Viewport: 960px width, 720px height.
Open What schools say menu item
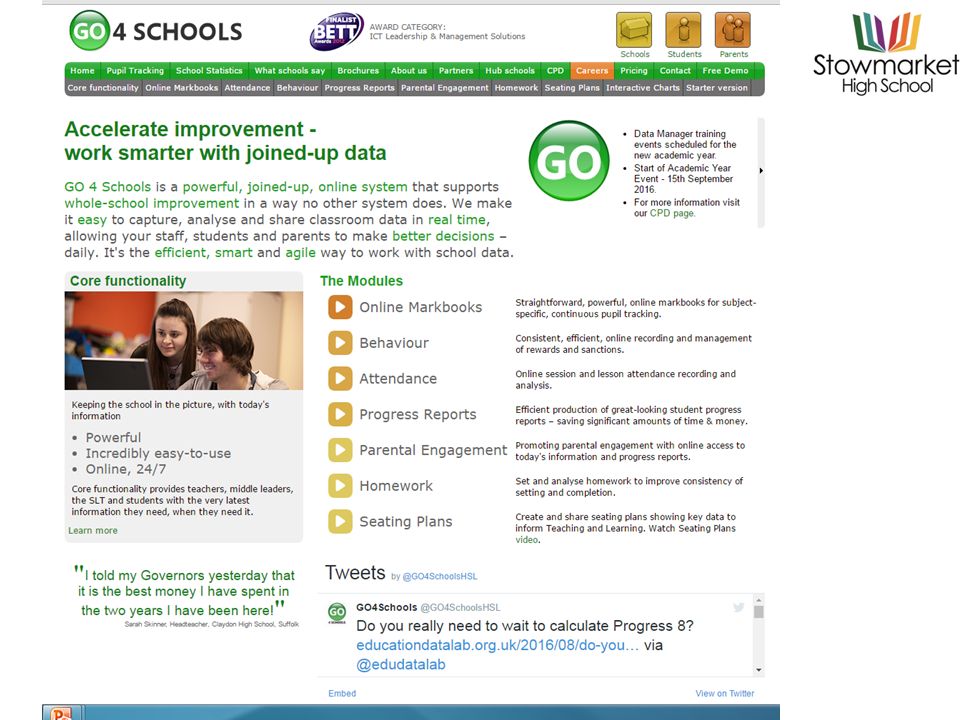[x=290, y=70]
